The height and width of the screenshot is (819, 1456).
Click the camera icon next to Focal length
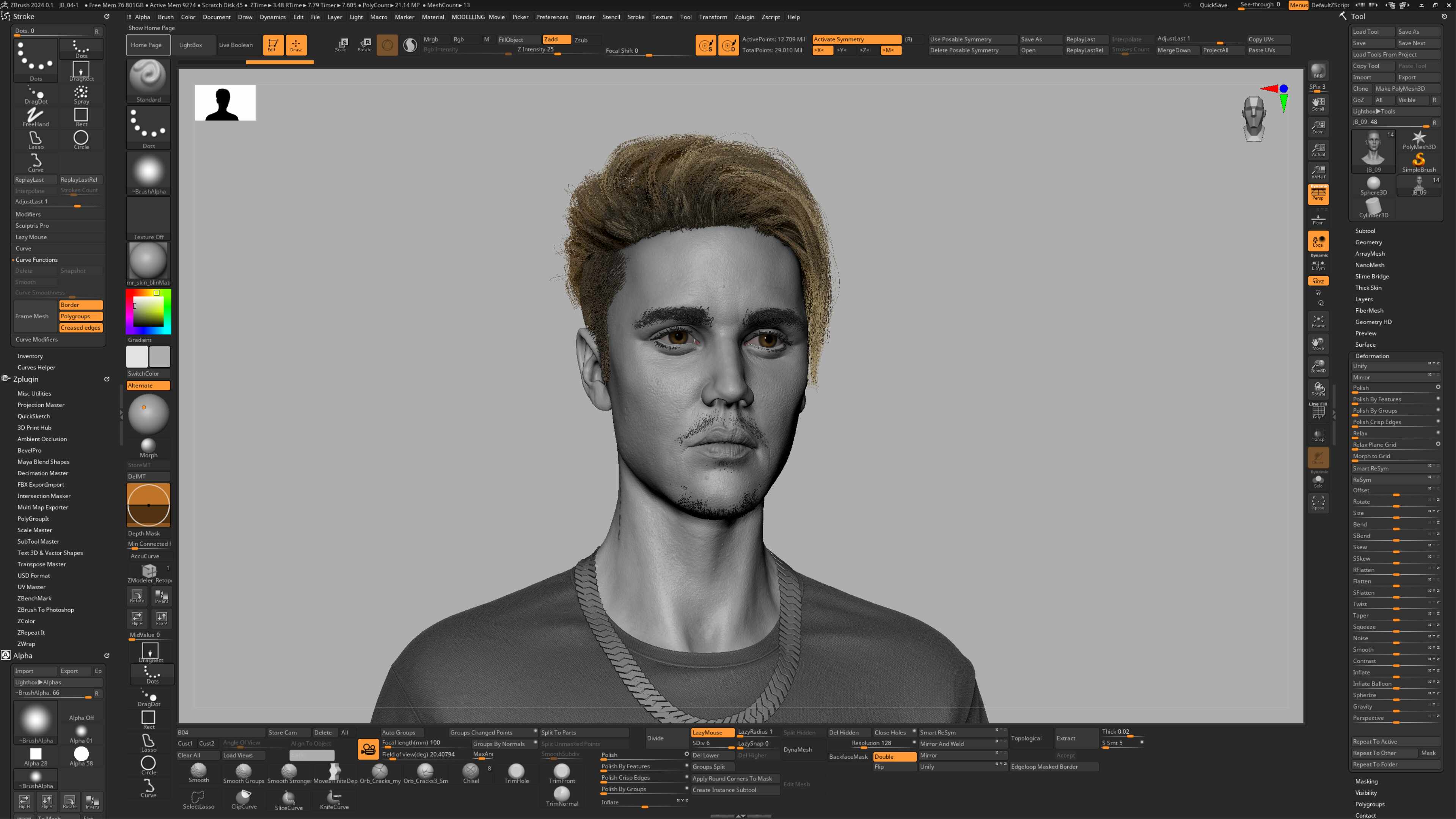point(368,750)
